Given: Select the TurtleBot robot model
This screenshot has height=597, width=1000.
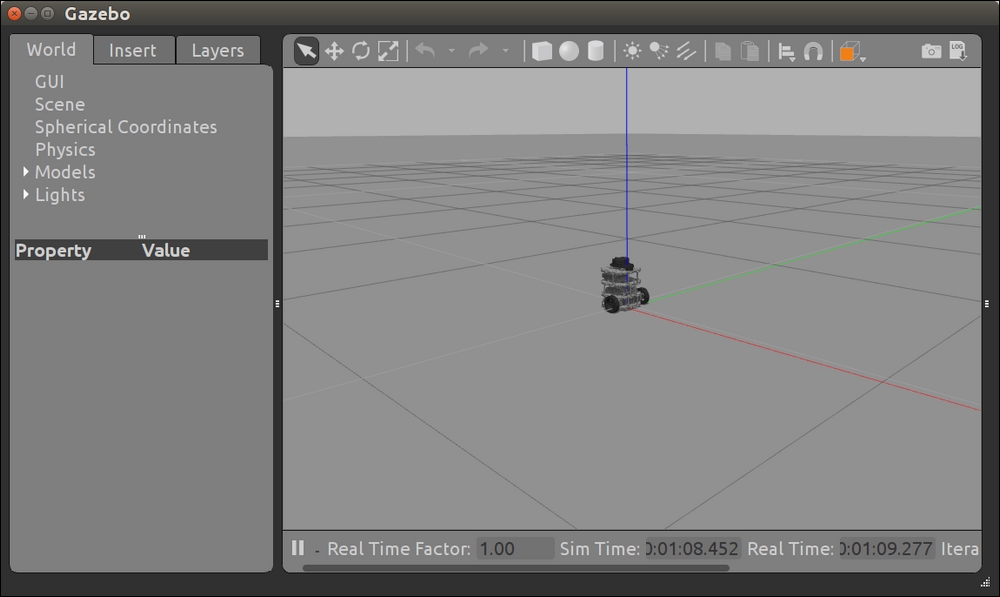Looking at the screenshot, I should [624, 286].
